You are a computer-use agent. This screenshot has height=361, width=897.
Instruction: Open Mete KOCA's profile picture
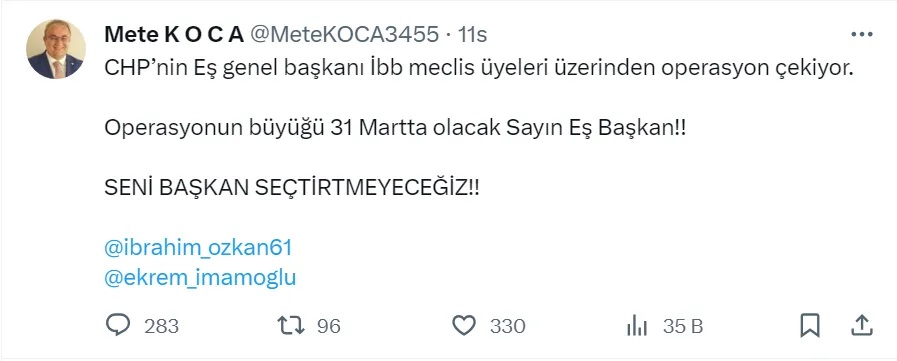point(55,49)
